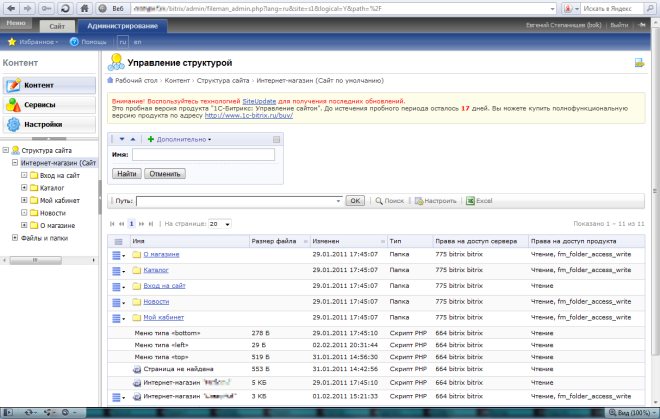The height and width of the screenshot is (419, 660).
Task: Expand filter with down arrow
Action: click(x=122, y=139)
